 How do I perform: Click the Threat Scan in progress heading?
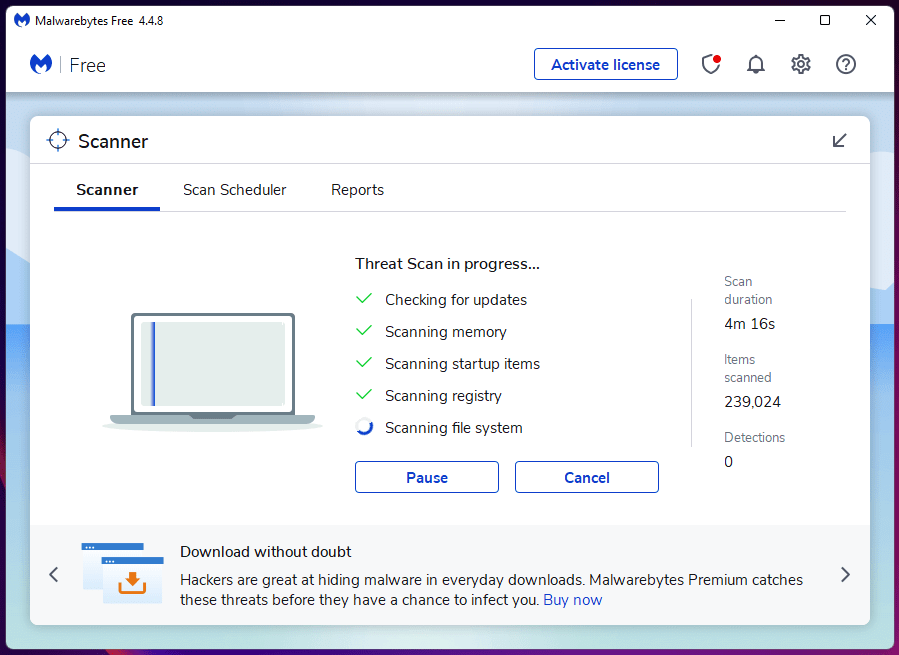point(447,264)
